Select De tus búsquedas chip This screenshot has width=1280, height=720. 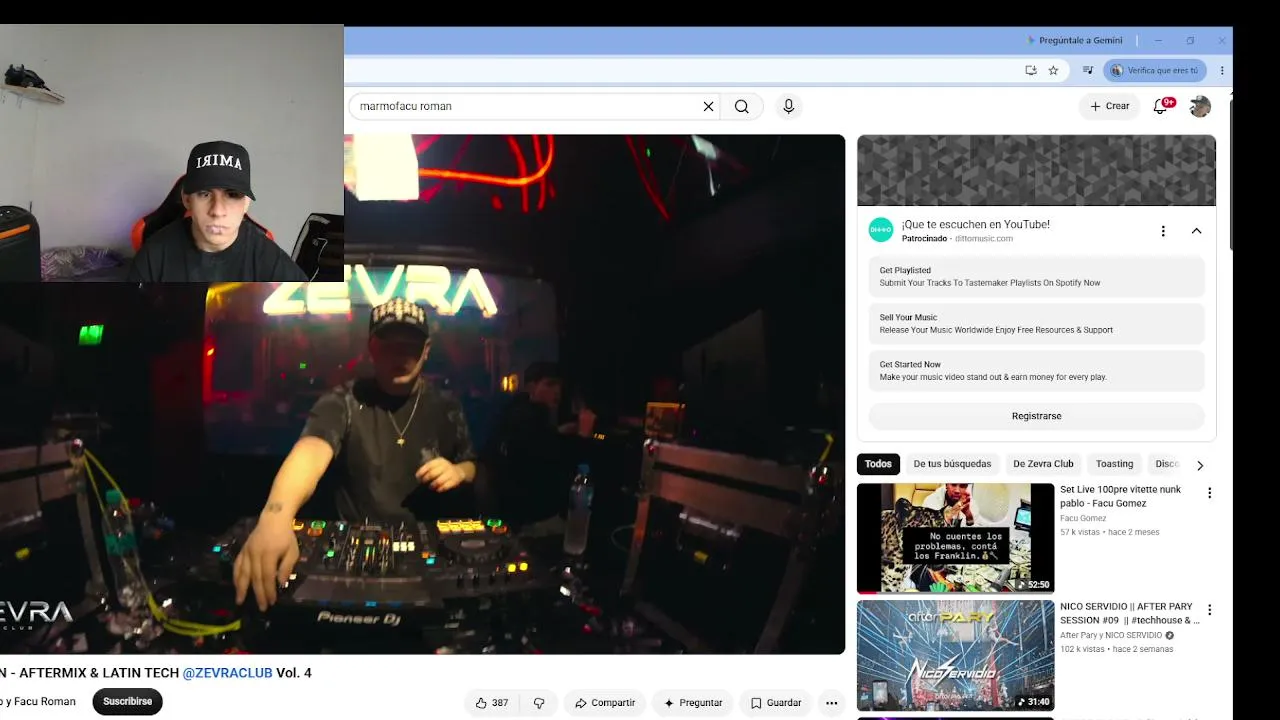(952, 464)
